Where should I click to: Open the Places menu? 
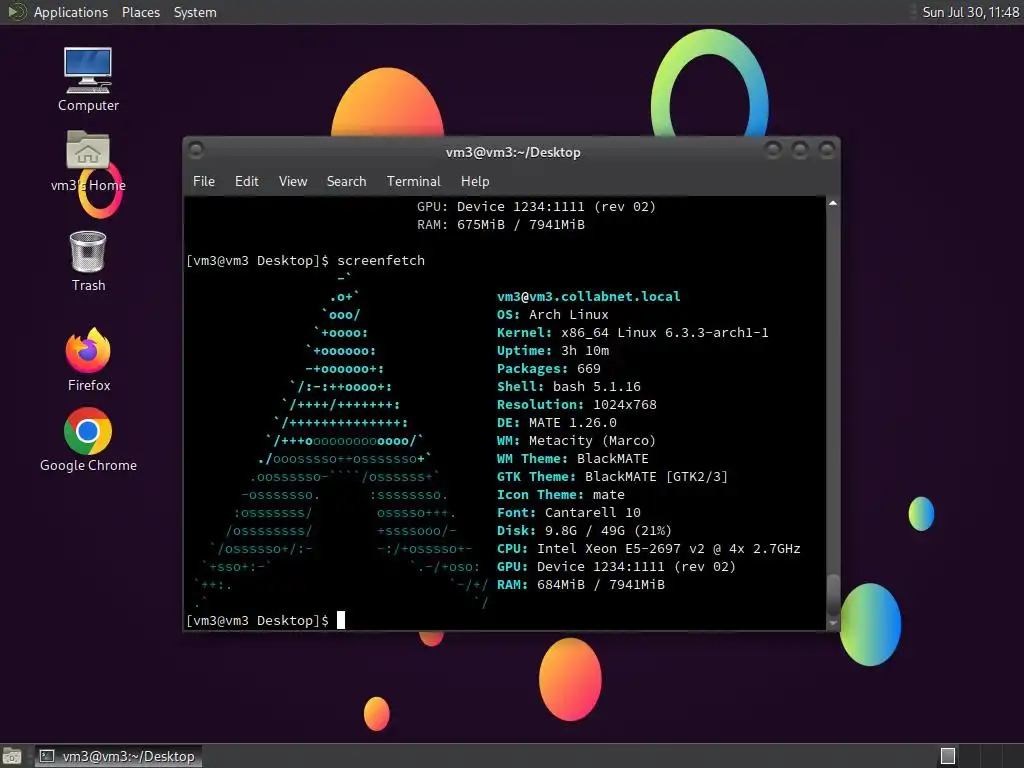click(x=141, y=12)
